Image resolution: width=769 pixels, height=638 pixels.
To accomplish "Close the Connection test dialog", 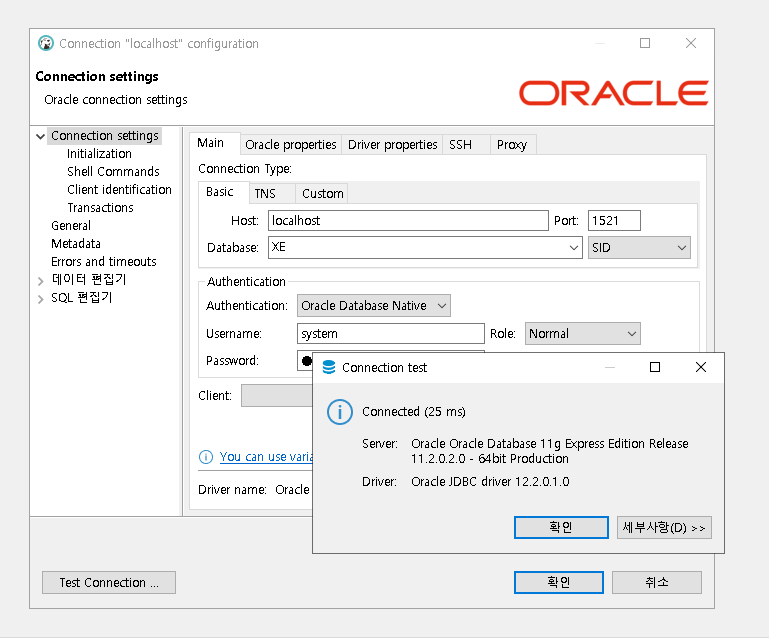I will [x=701, y=367].
